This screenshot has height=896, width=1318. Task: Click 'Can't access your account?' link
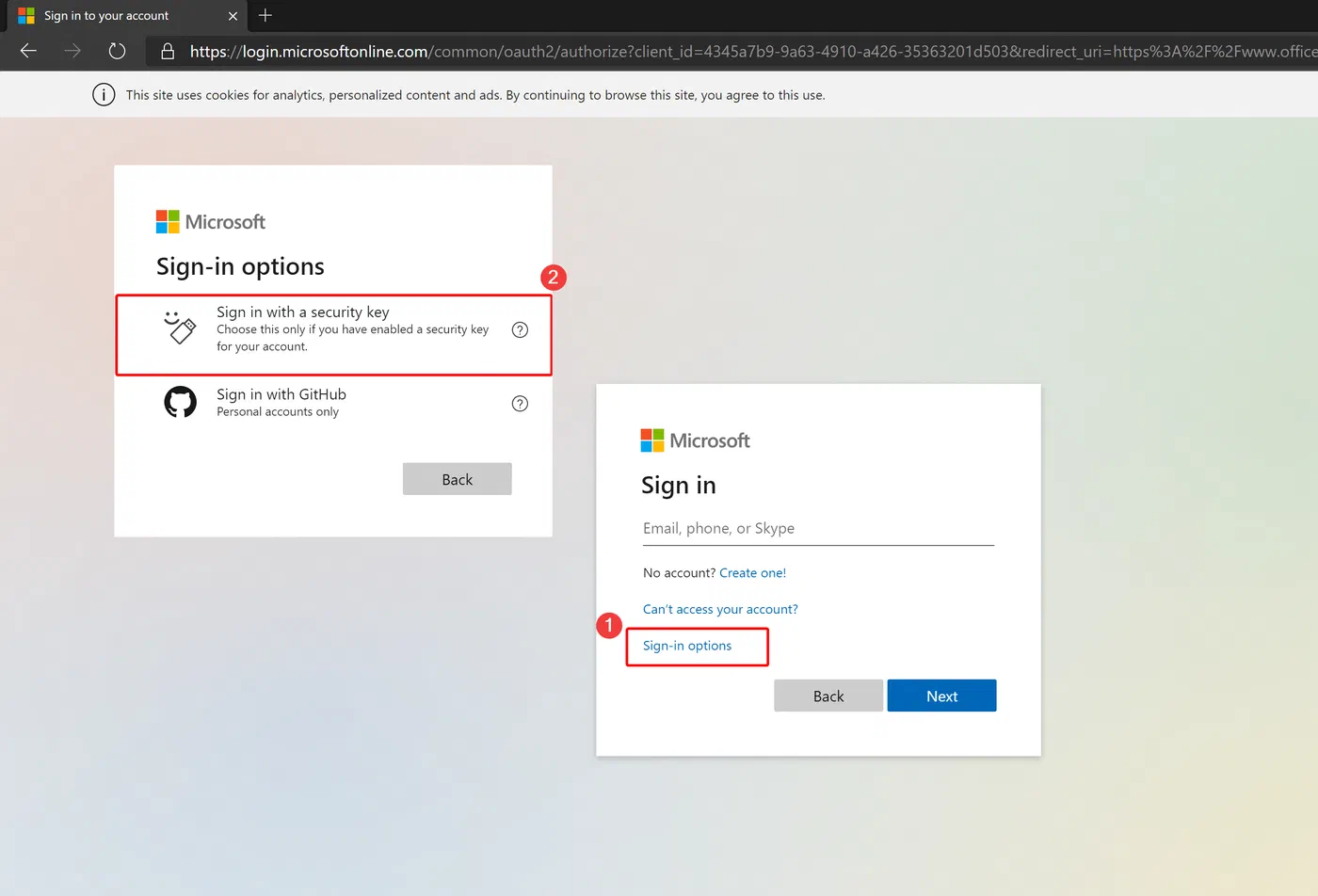pos(720,610)
